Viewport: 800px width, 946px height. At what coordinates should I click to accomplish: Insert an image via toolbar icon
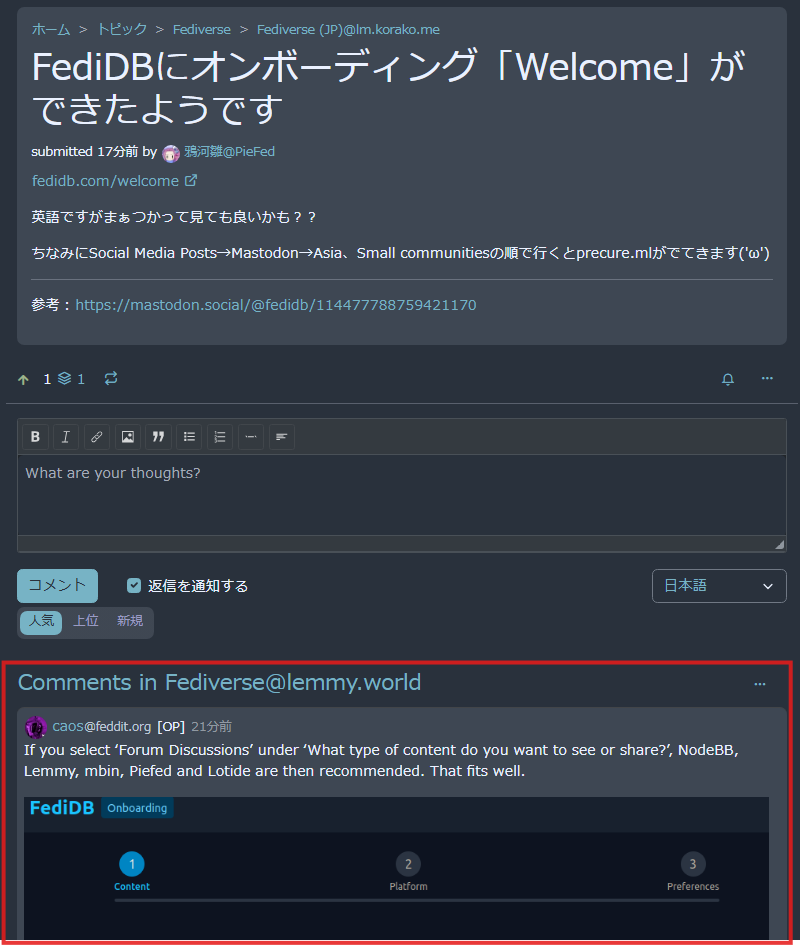tap(127, 437)
